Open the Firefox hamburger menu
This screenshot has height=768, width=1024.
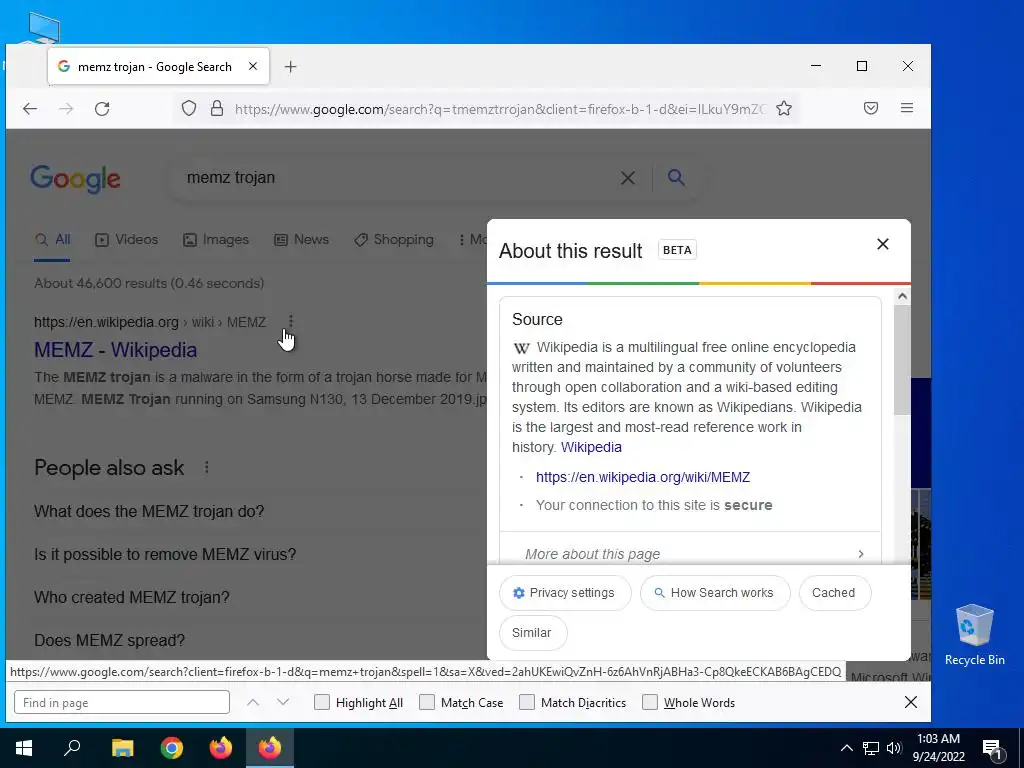point(906,108)
